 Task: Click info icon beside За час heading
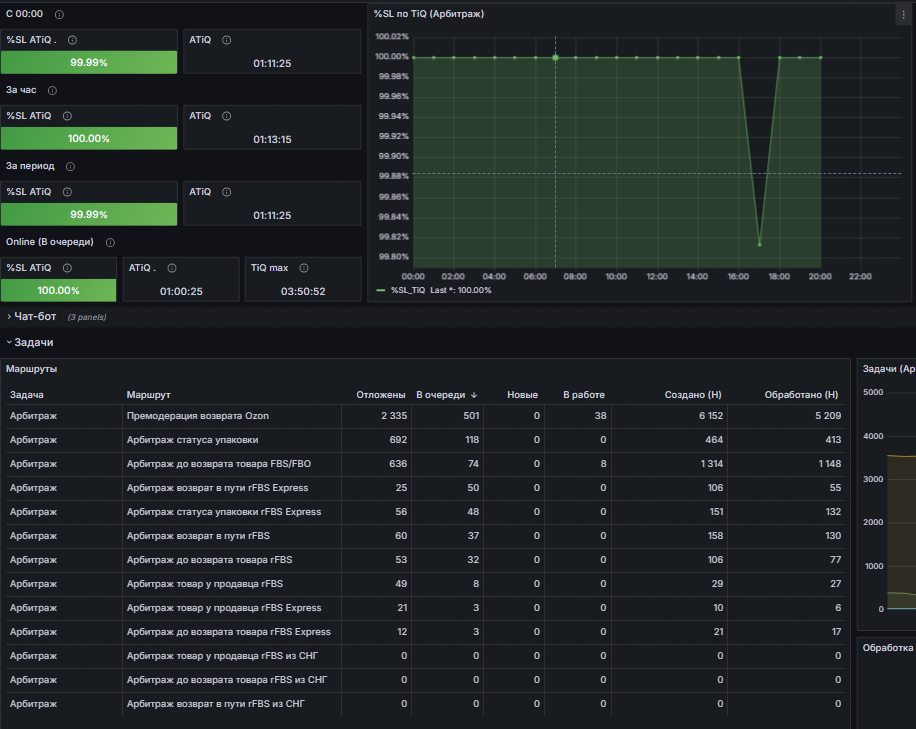tap(52, 91)
